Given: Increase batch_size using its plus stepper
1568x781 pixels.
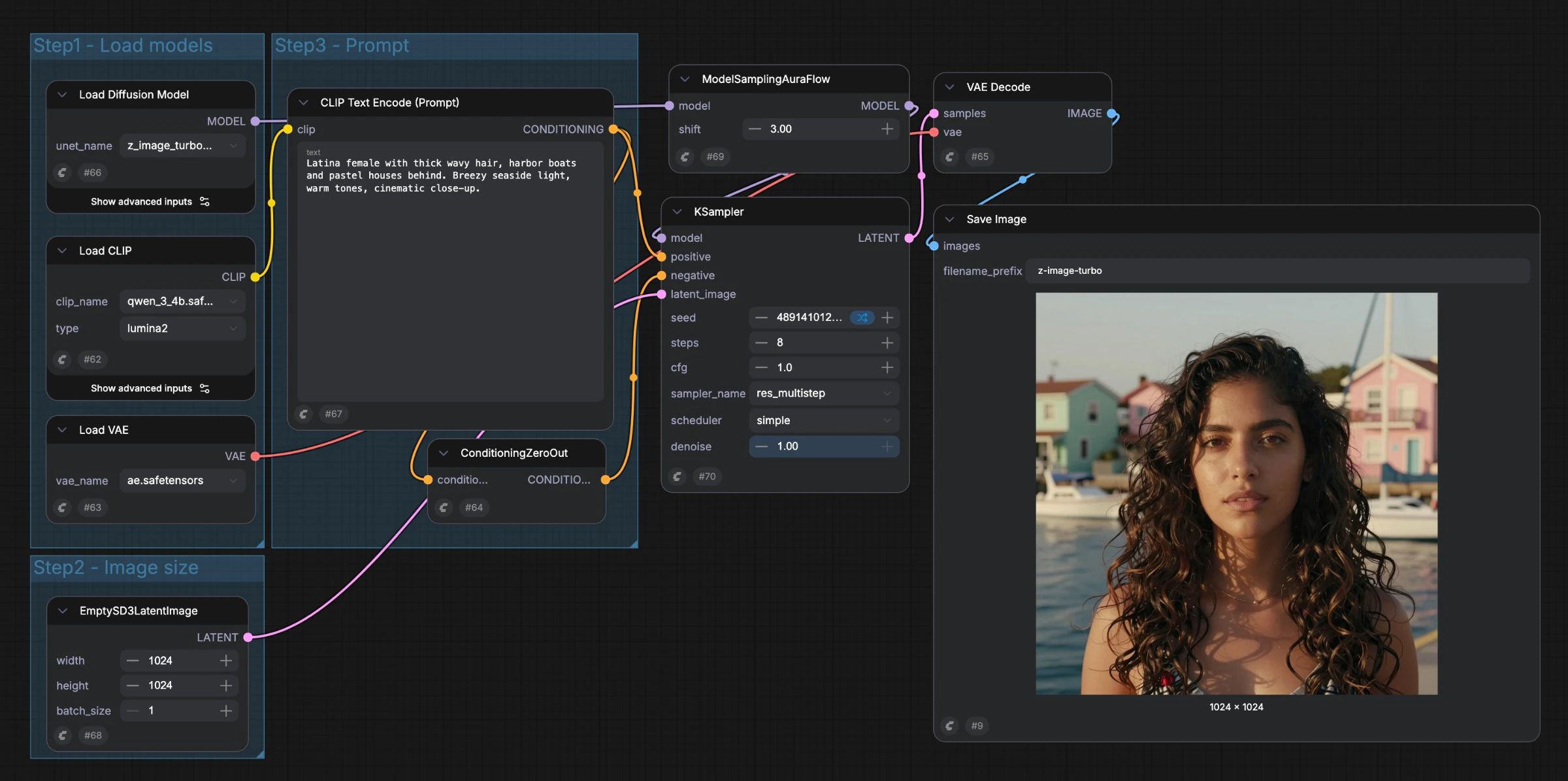Looking at the screenshot, I should 226,710.
